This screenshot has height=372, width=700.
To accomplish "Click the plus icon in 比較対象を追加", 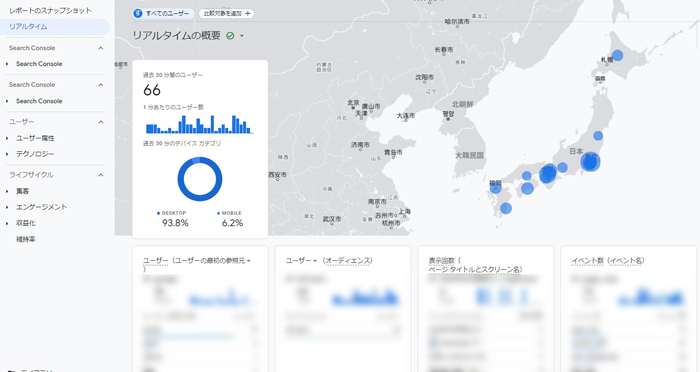I will point(248,13).
